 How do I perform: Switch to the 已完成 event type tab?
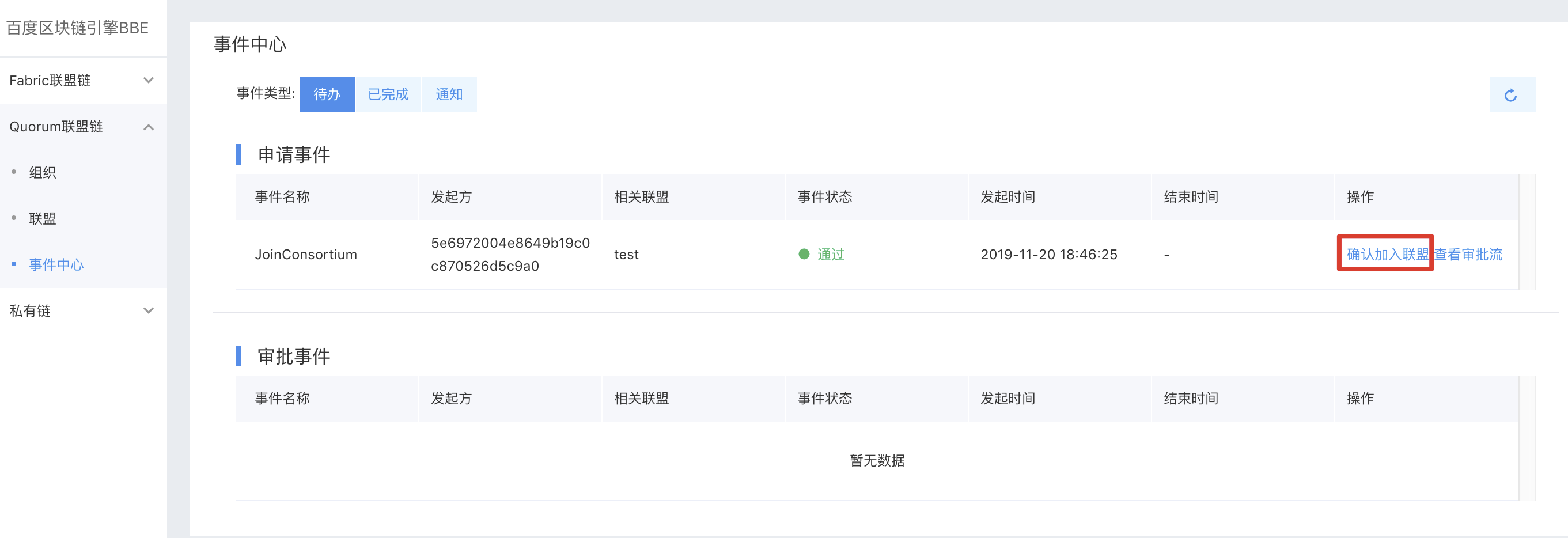coord(388,94)
